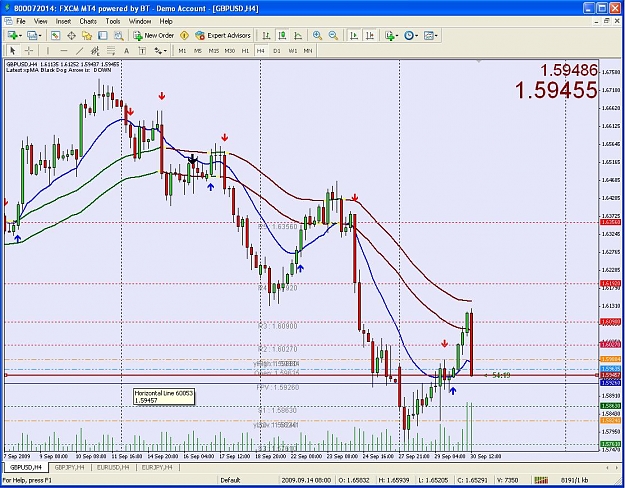Open the New Chart dropdown
The image size is (625, 488).
pos(14,35)
